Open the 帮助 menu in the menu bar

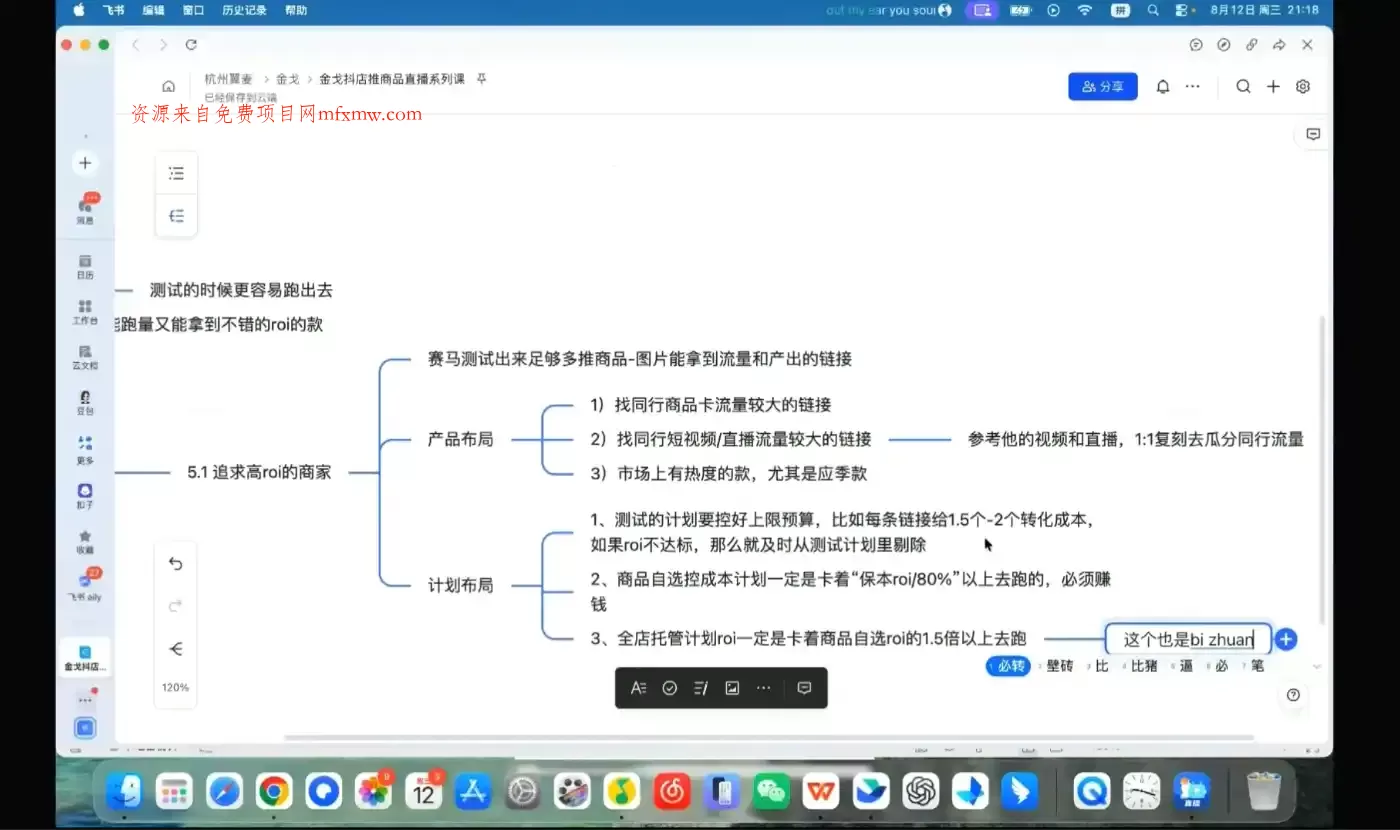tap(296, 10)
